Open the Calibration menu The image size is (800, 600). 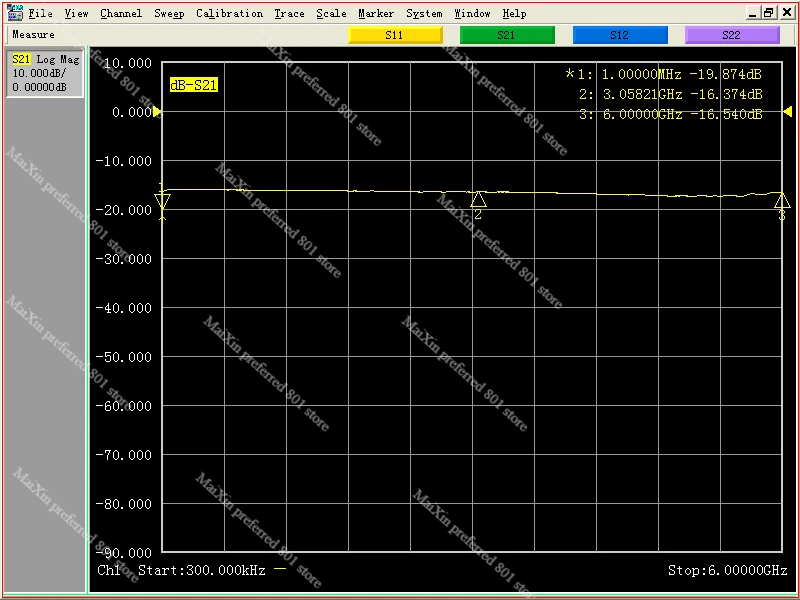pos(229,13)
